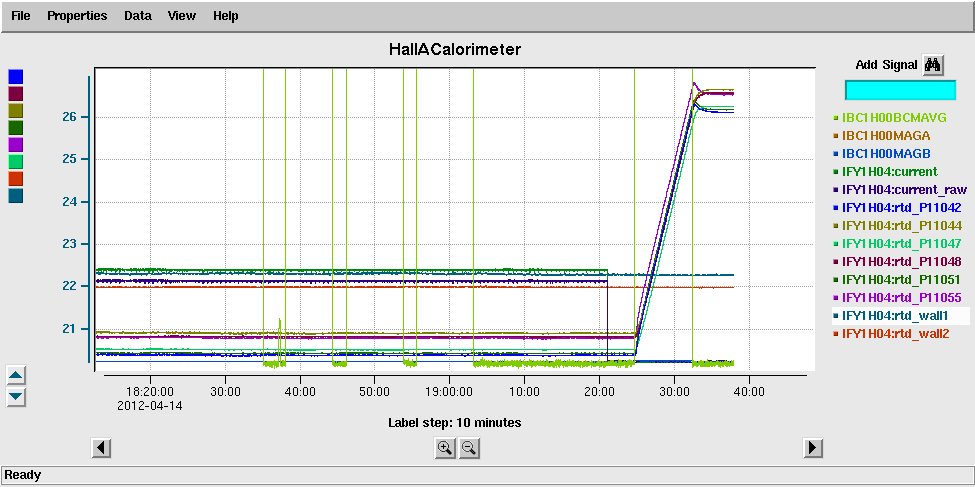Click the 21 value on the Y axis

70,328
